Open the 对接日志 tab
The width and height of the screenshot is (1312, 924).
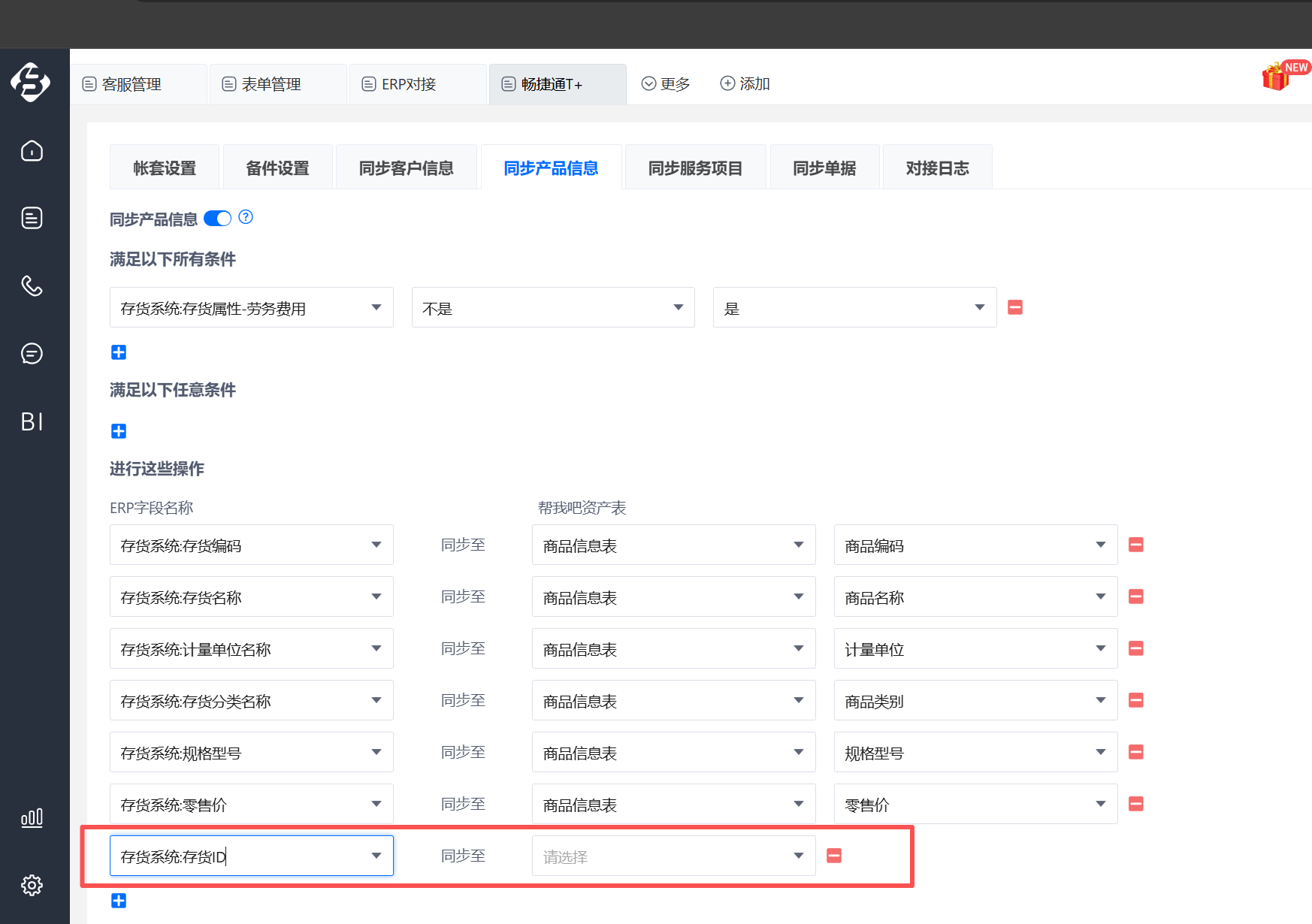click(936, 168)
